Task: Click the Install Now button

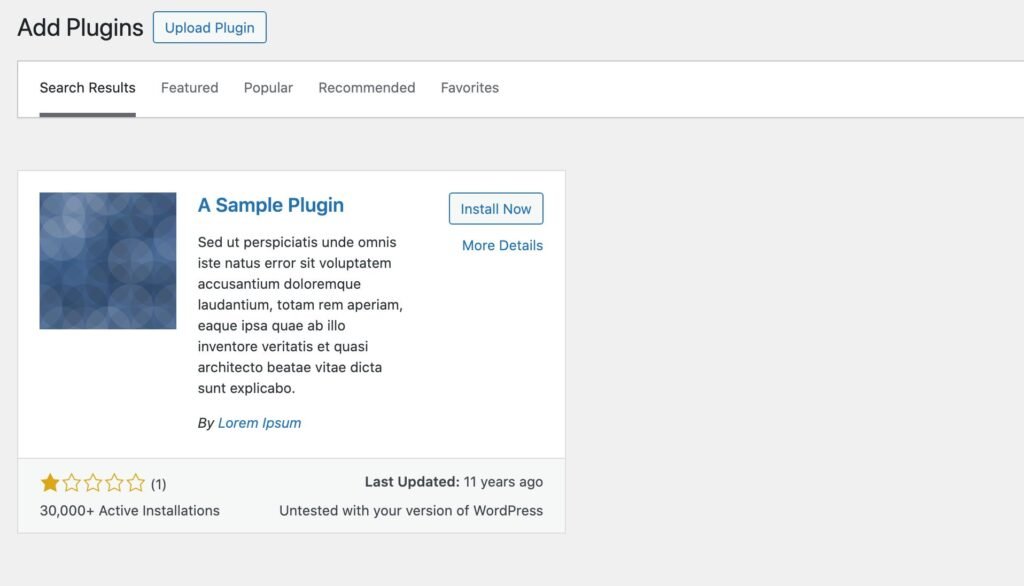Action: click(x=495, y=208)
